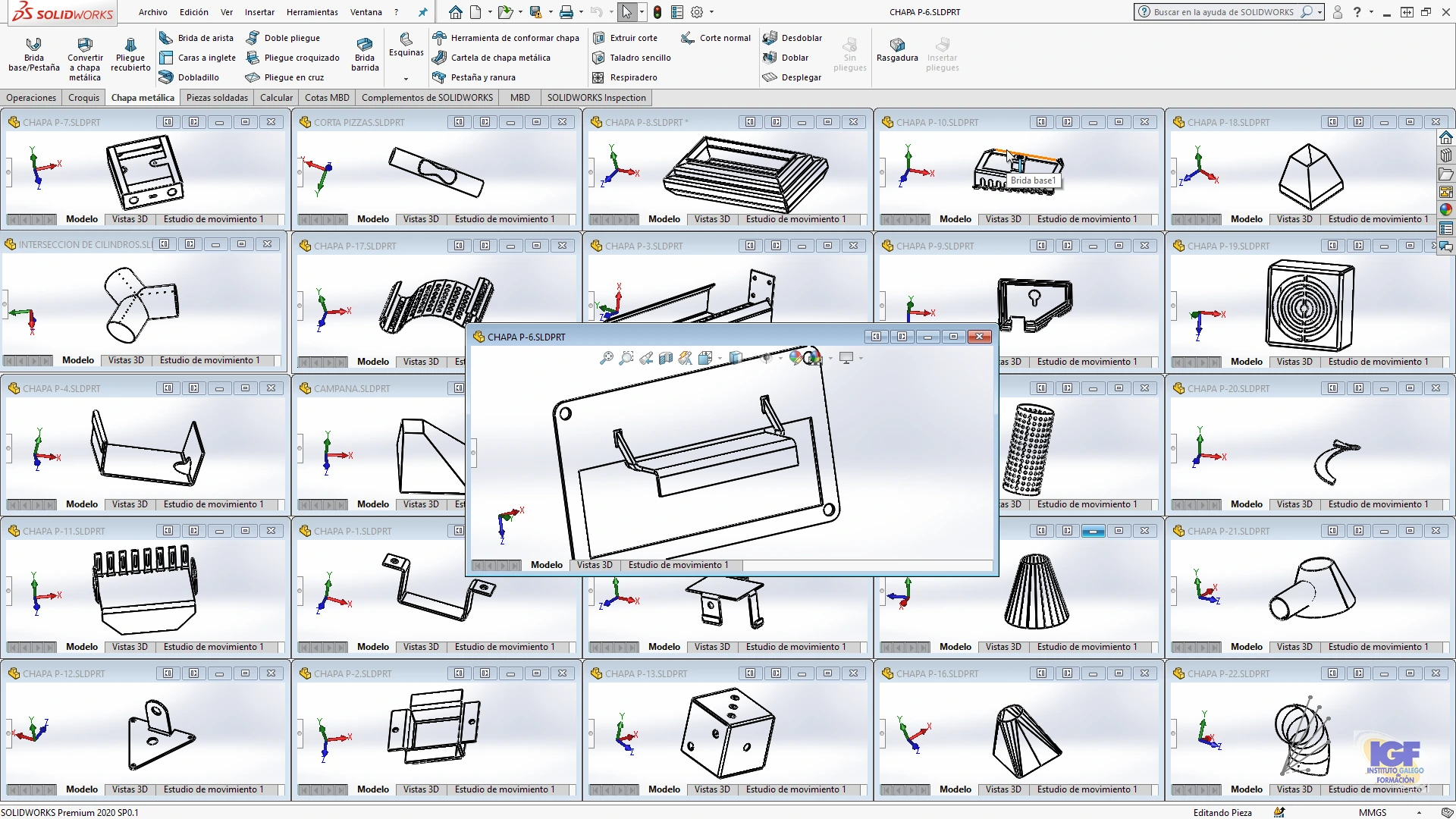Switch to the Piezas soldadas tab
Image resolution: width=1456 pixels, height=819 pixels.
tap(217, 97)
